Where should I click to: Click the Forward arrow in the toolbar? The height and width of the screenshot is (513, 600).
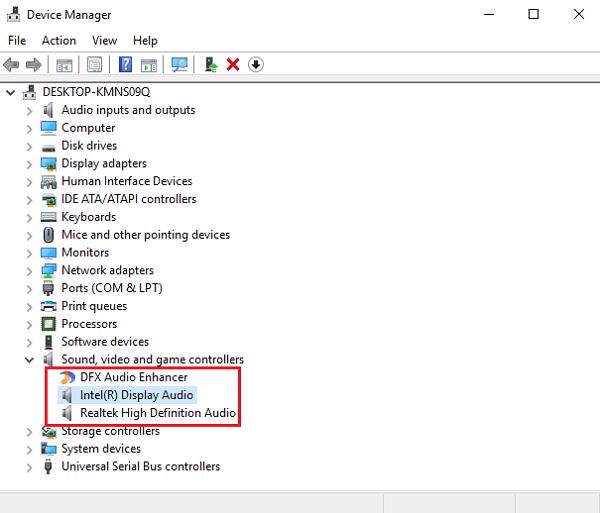click(x=34, y=65)
